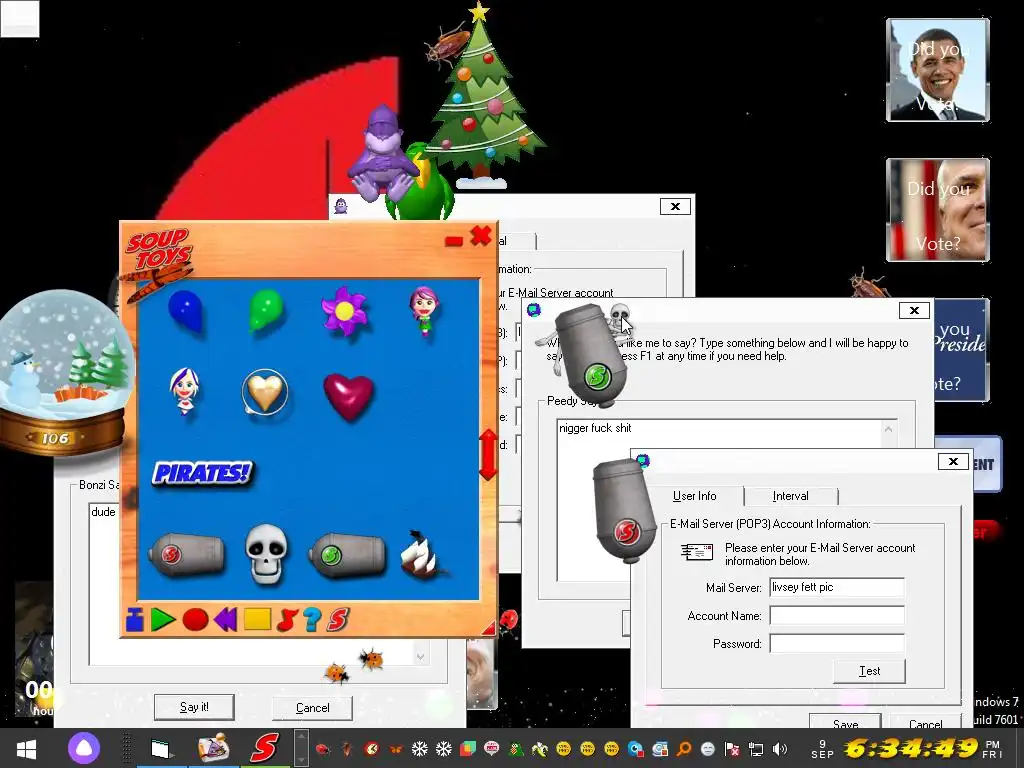
Task: Click the blue weight icon in Soup Toys toolbar
Action: coord(135,620)
